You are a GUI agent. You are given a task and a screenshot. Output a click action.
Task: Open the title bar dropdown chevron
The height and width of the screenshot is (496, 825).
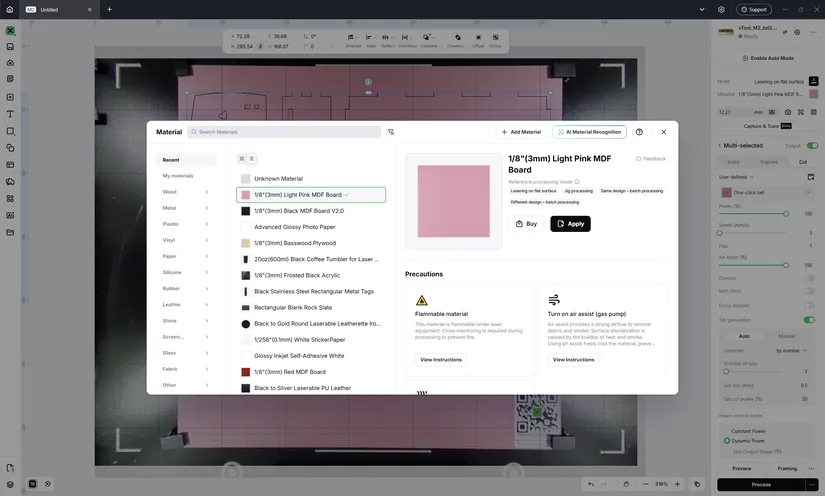point(701,9)
